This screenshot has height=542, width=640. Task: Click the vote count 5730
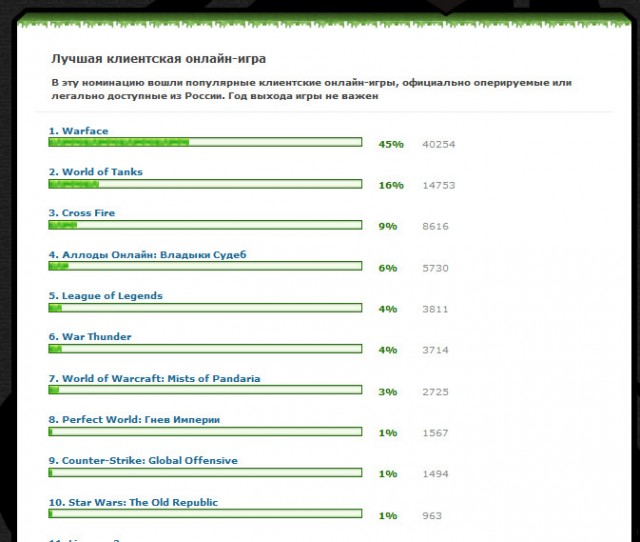tap(436, 269)
